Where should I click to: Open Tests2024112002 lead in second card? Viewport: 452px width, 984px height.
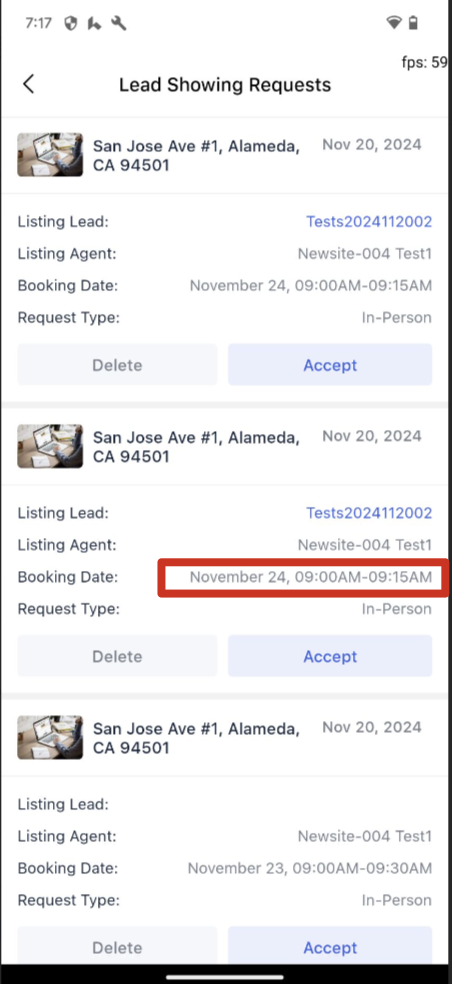point(369,513)
